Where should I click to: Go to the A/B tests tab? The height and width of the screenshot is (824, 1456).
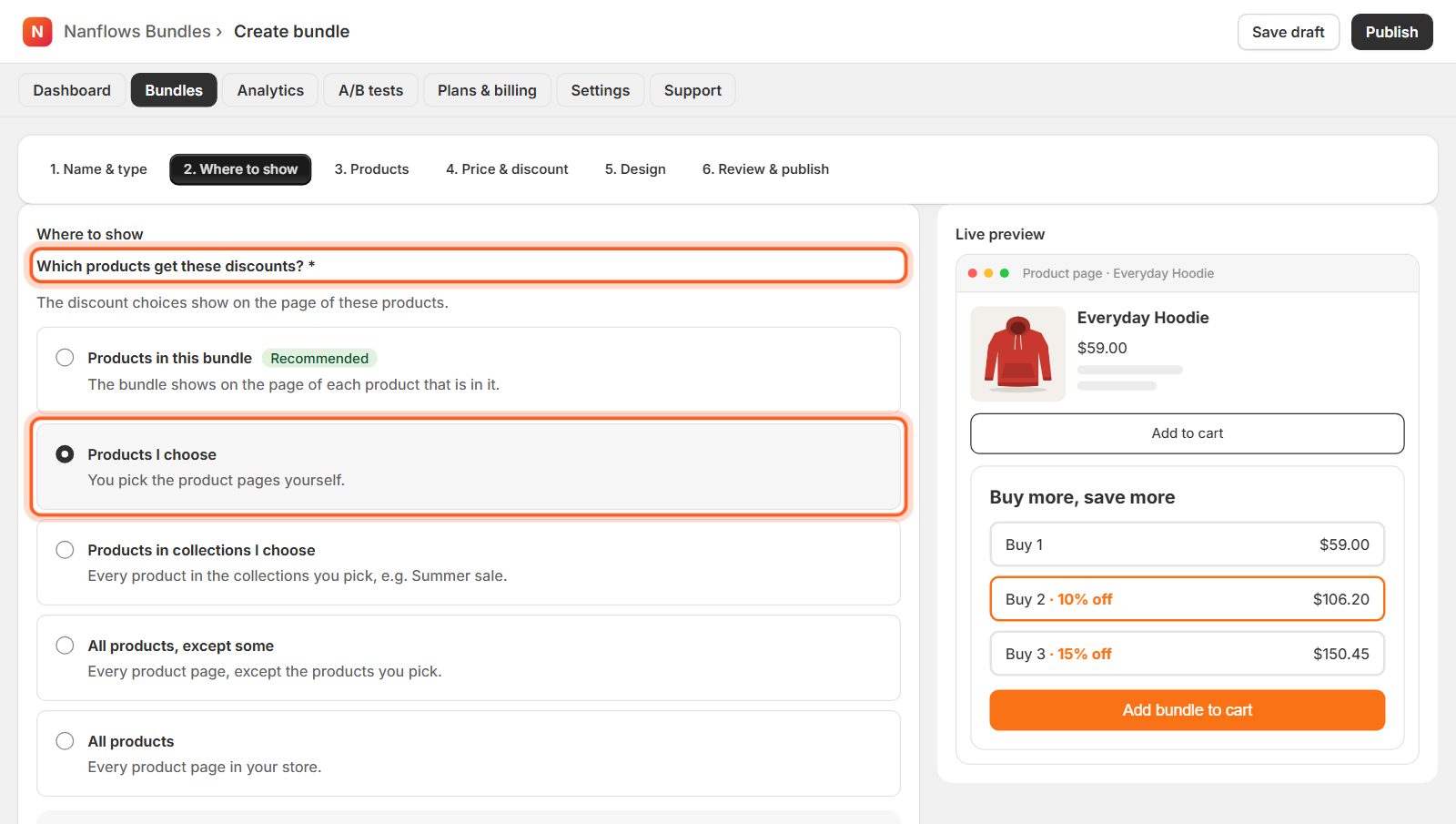click(370, 90)
